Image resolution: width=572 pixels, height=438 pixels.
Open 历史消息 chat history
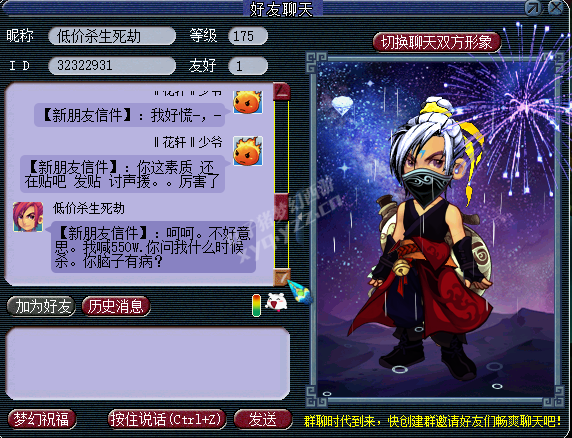[x=116, y=306]
